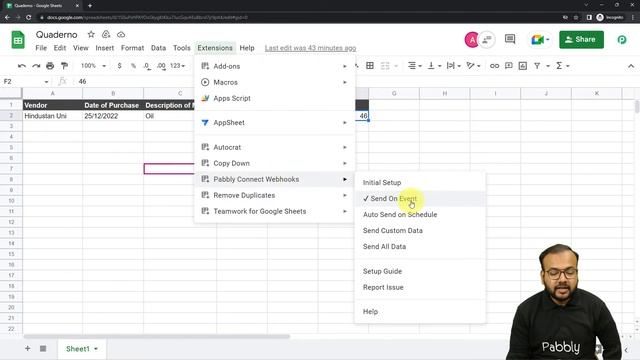Viewport: 640px width, 360px height.
Task: Expand the Autocrat submenu
Action: click(274, 147)
